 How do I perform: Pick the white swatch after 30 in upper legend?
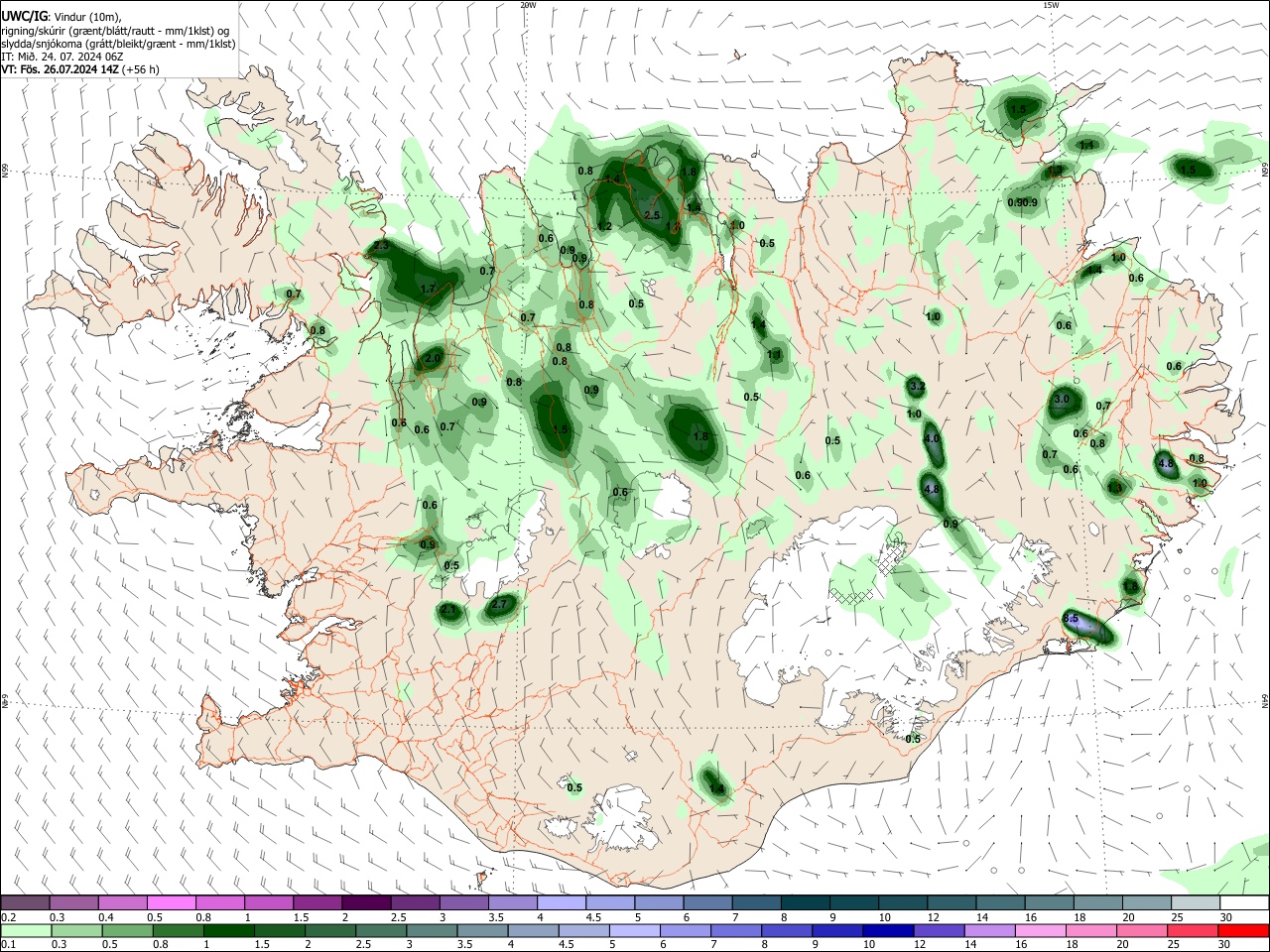point(1244,902)
